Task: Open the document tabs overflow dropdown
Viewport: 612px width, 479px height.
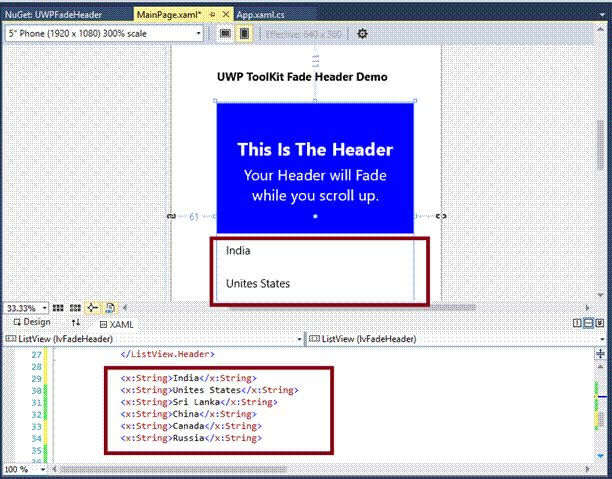Action: click(x=601, y=15)
